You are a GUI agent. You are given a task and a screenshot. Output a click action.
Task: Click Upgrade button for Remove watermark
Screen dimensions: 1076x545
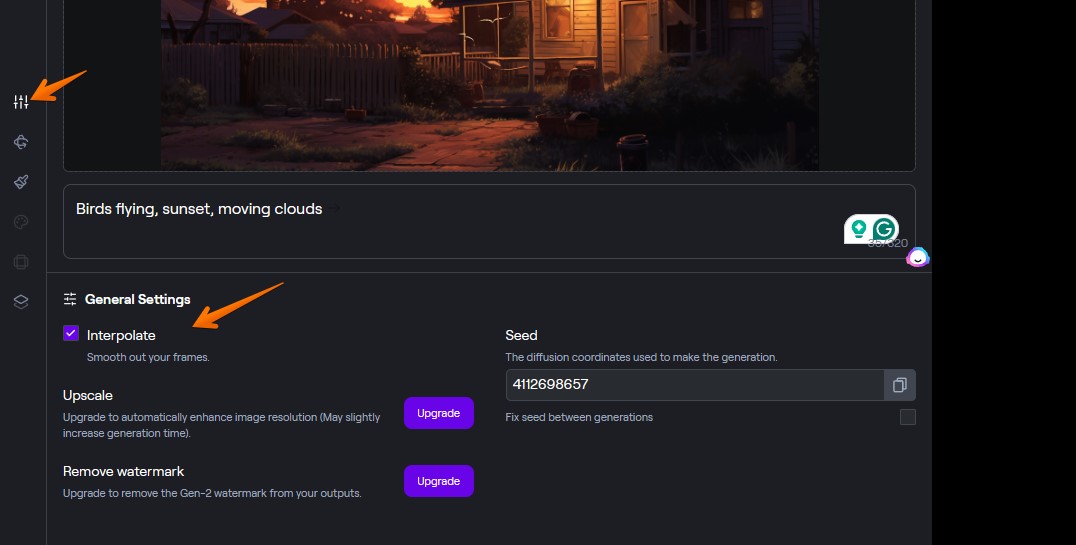(x=438, y=481)
